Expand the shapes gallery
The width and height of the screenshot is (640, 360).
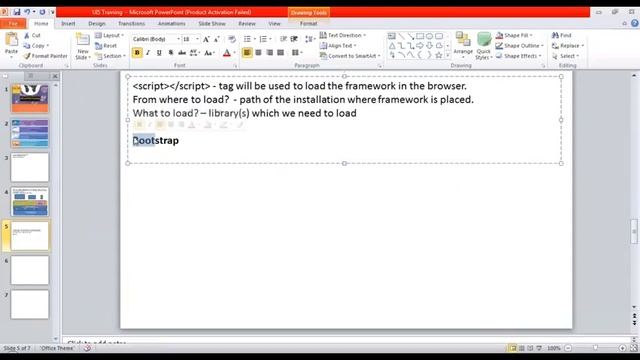coord(448,55)
